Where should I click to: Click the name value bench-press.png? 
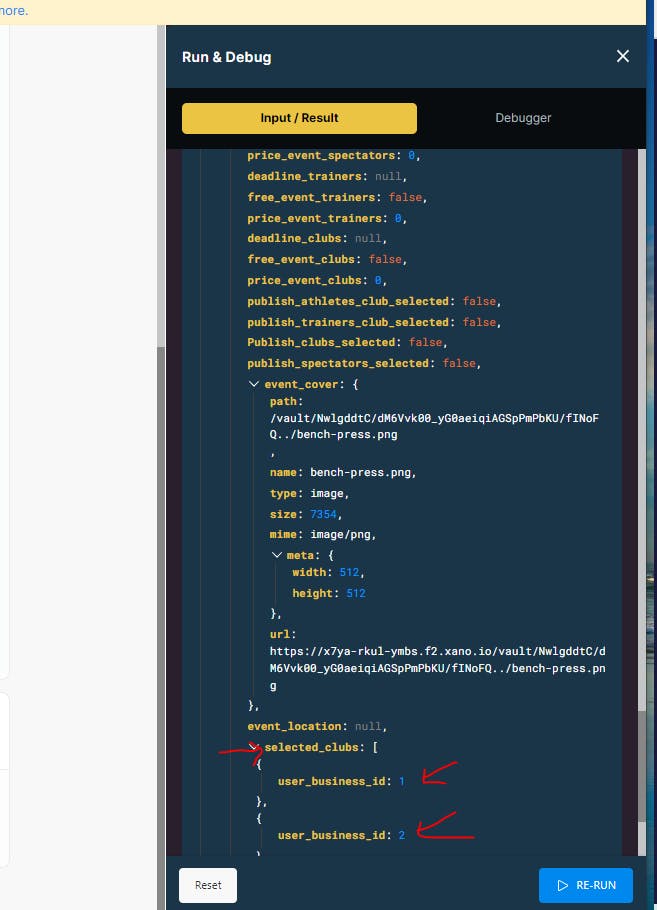click(361, 472)
